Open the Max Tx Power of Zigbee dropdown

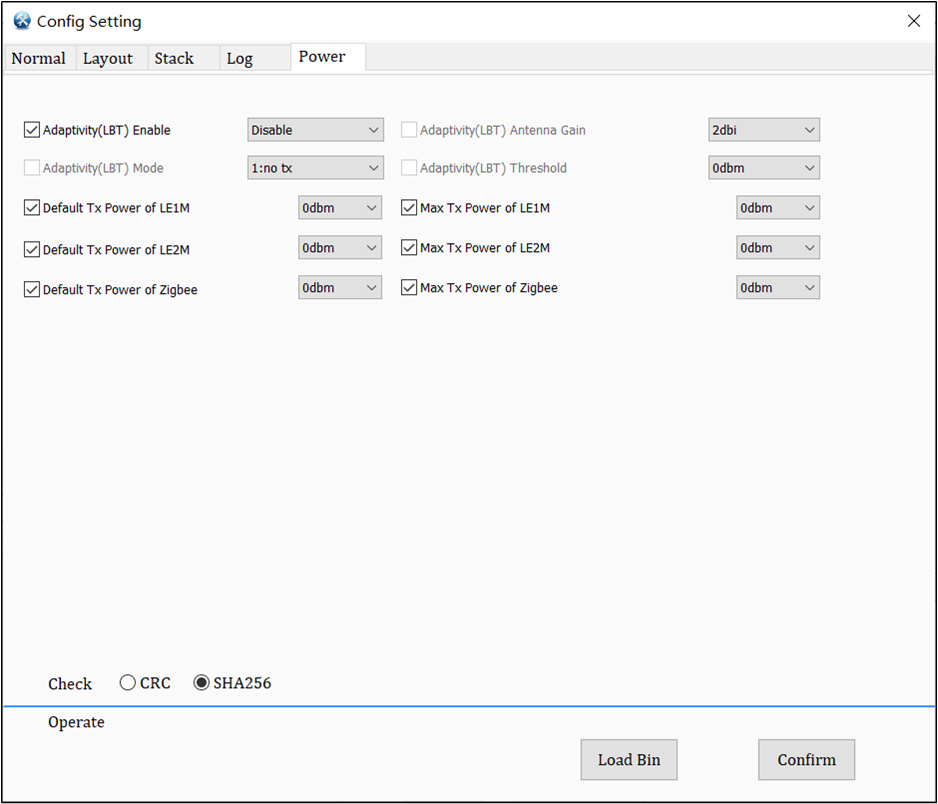pyautogui.click(x=778, y=287)
